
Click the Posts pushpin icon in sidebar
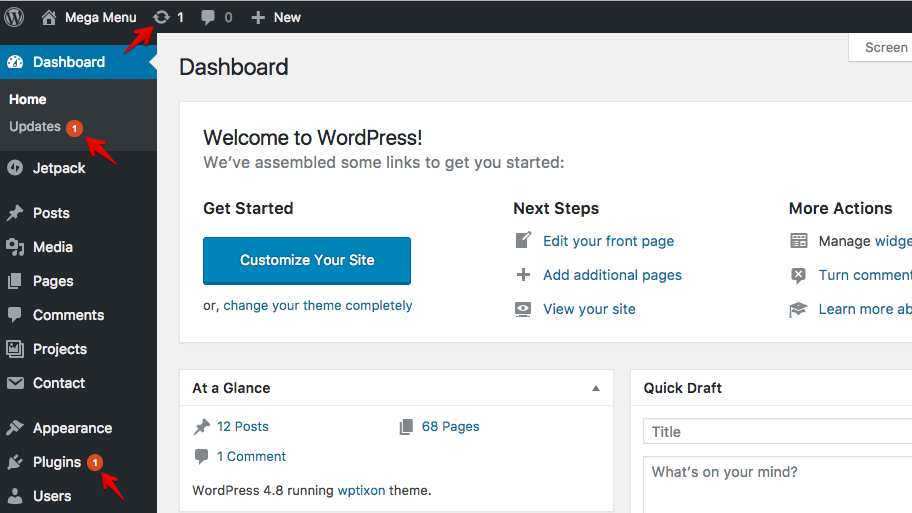(15, 213)
